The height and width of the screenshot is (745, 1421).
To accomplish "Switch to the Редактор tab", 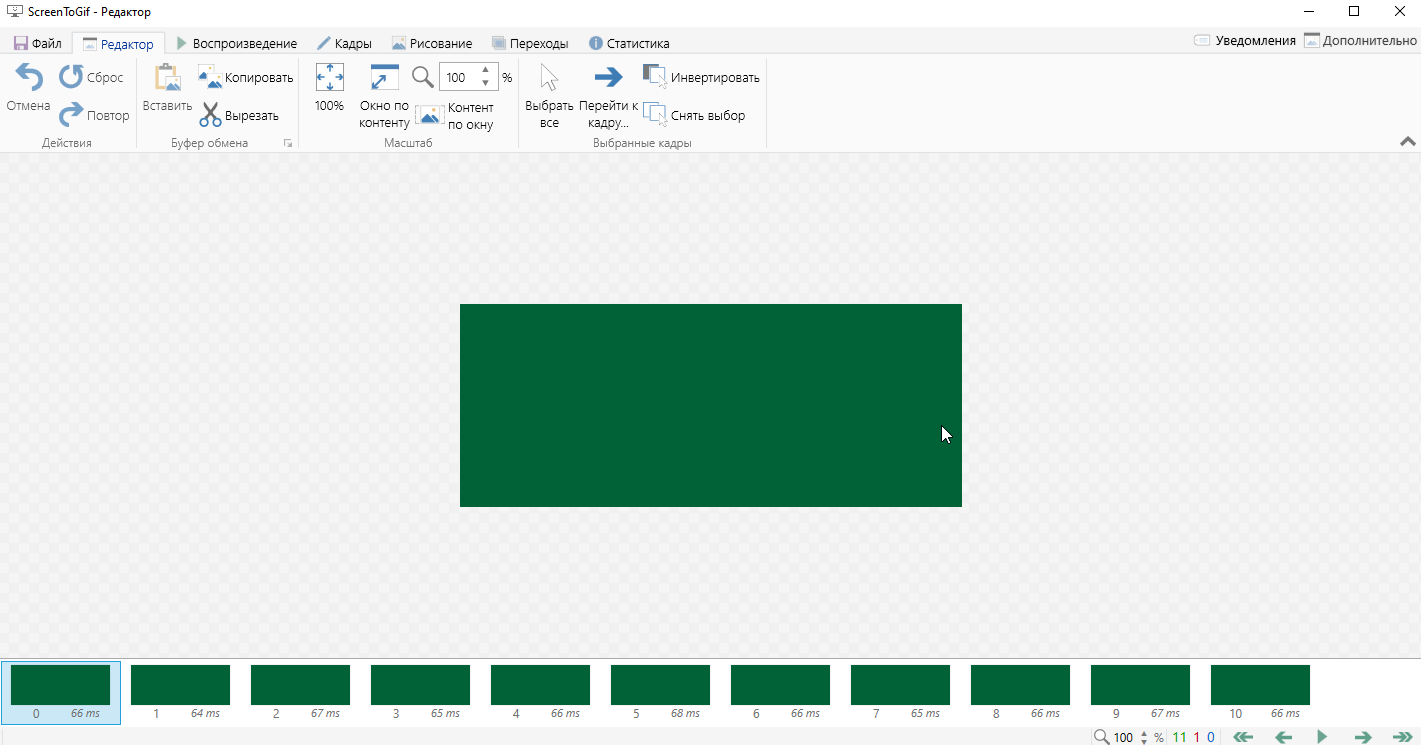I will click(x=119, y=44).
